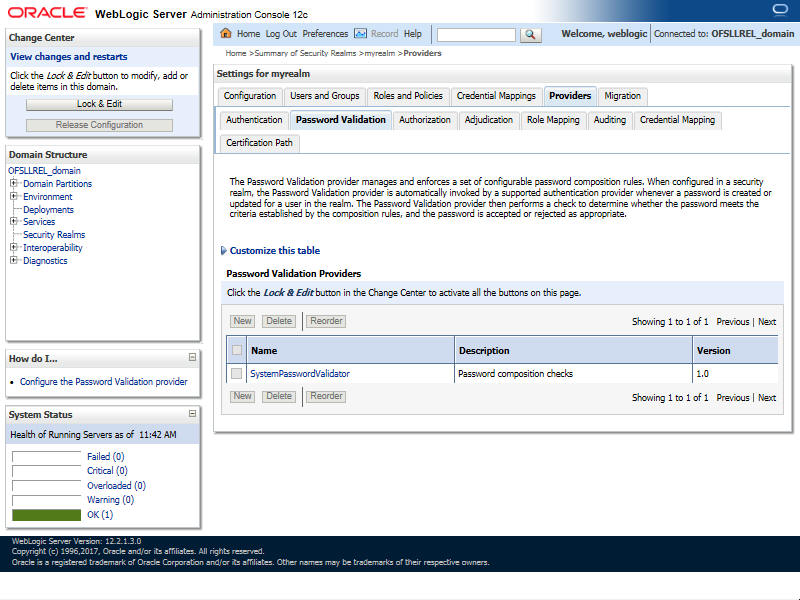Open SystemPasswordValidator provider link
The image size is (800, 600).
(300, 373)
